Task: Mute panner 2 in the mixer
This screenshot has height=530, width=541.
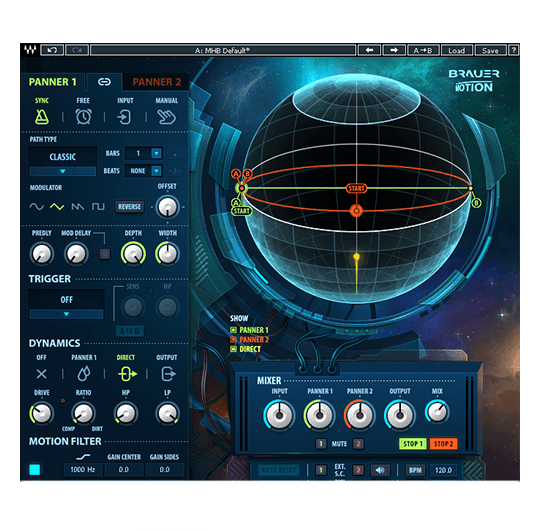Action: click(x=358, y=444)
